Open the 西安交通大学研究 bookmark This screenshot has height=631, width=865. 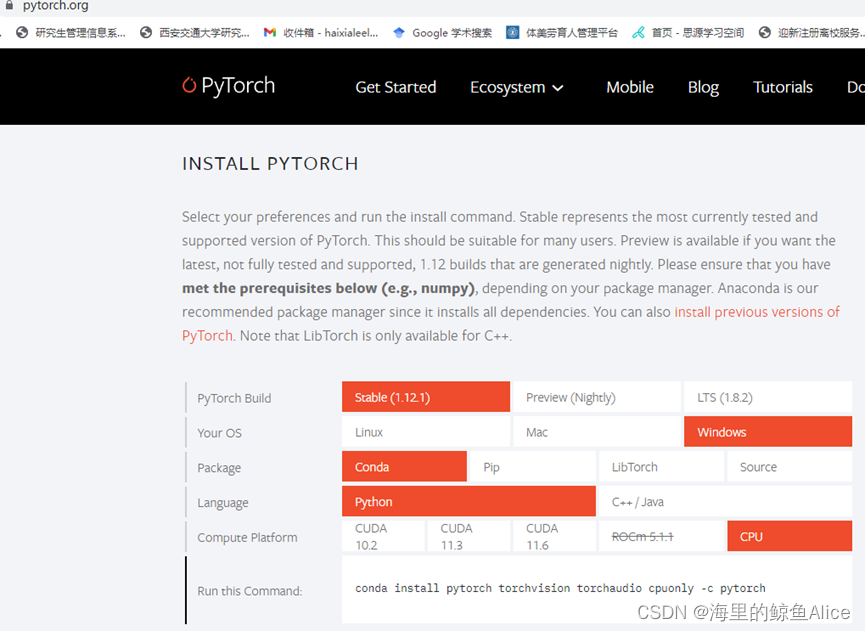tap(194, 33)
